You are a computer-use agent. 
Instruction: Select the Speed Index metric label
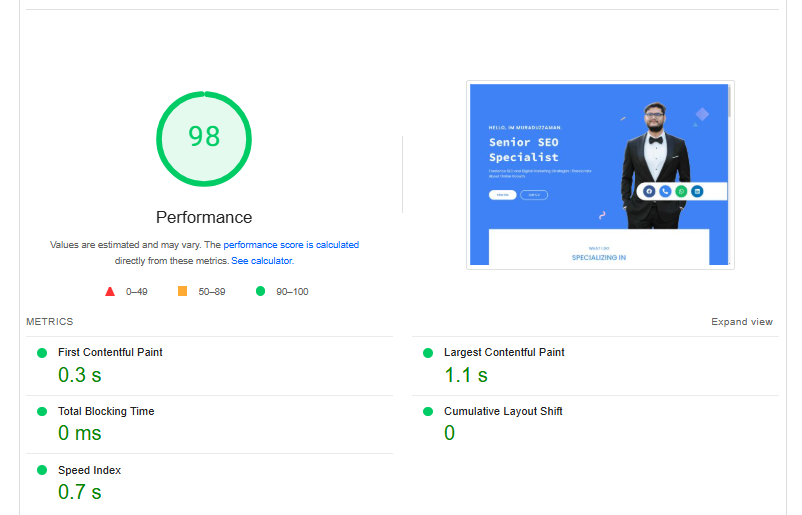pyautogui.click(x=89, y=471)
